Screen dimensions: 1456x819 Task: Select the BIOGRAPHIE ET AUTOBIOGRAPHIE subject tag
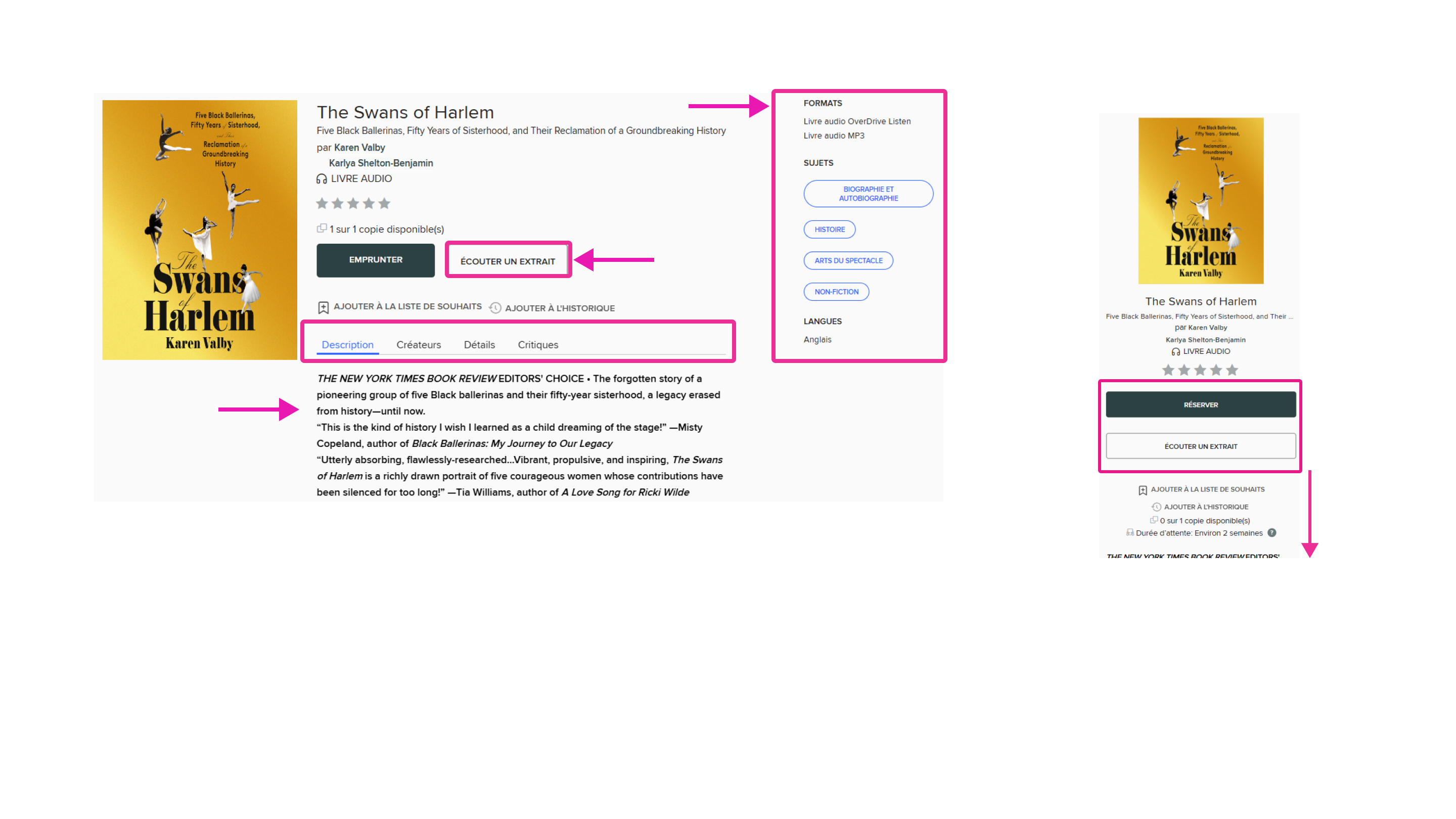click(868, 194)
